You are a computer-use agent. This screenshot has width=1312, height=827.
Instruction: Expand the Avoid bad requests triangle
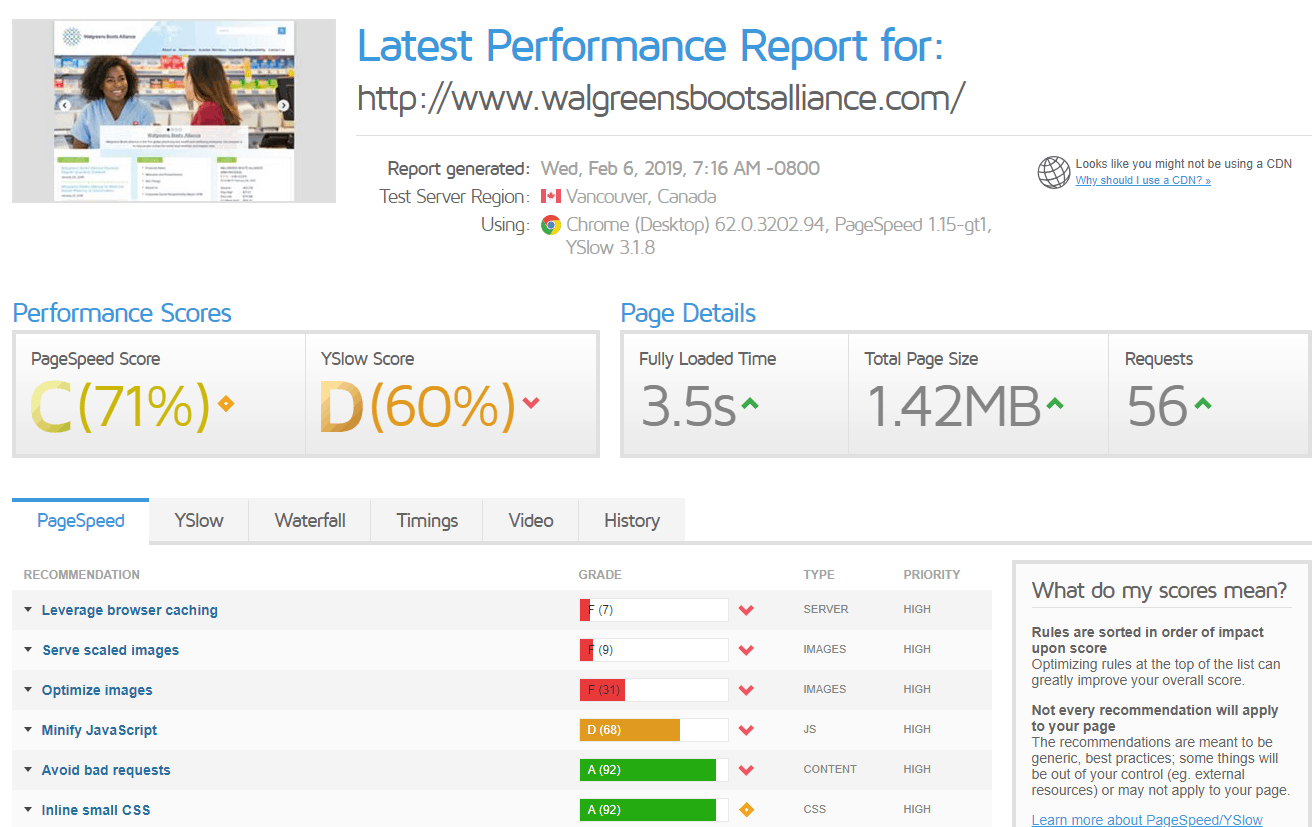[28, 769]
